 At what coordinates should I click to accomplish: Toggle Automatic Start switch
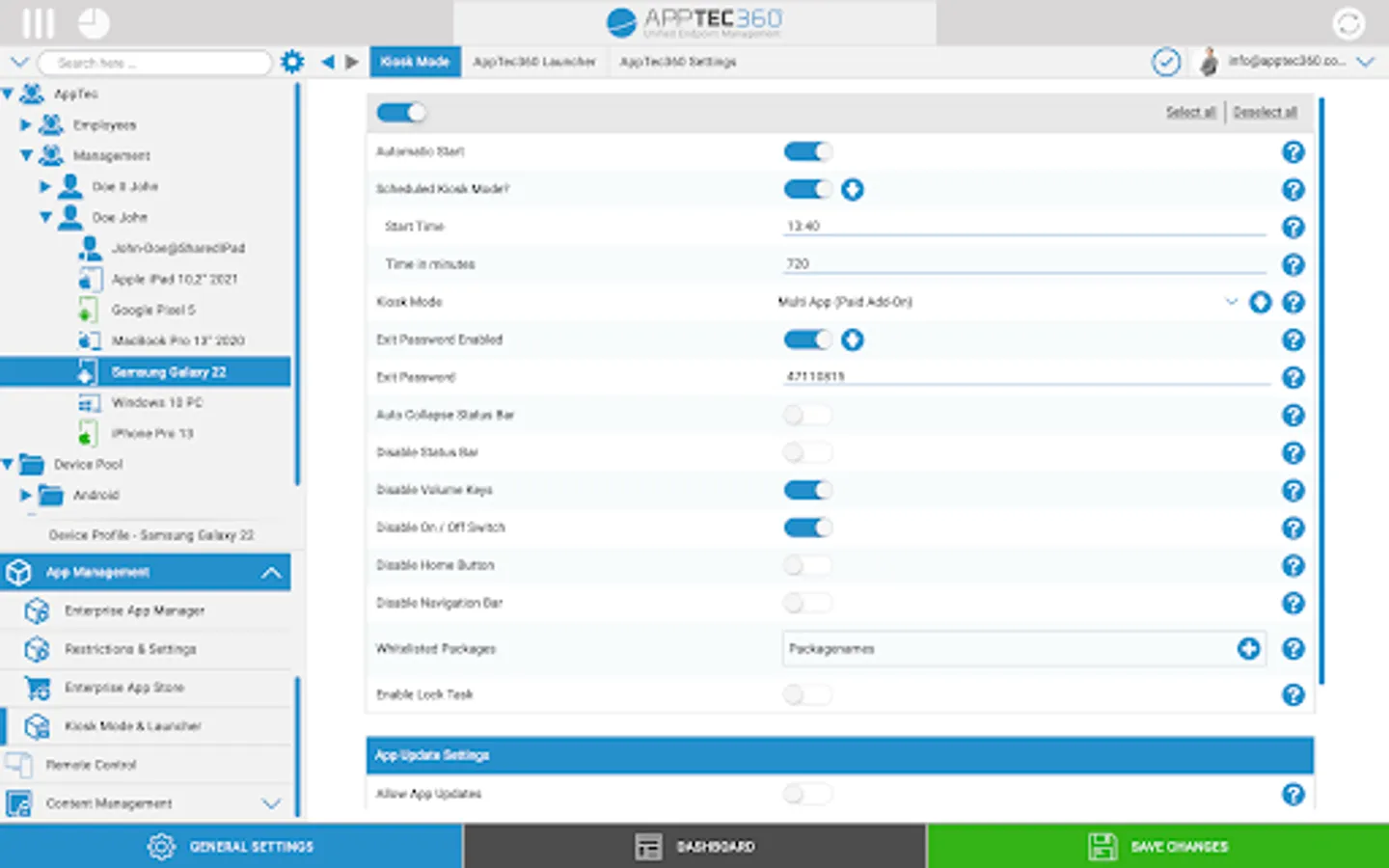coord(807,151)
